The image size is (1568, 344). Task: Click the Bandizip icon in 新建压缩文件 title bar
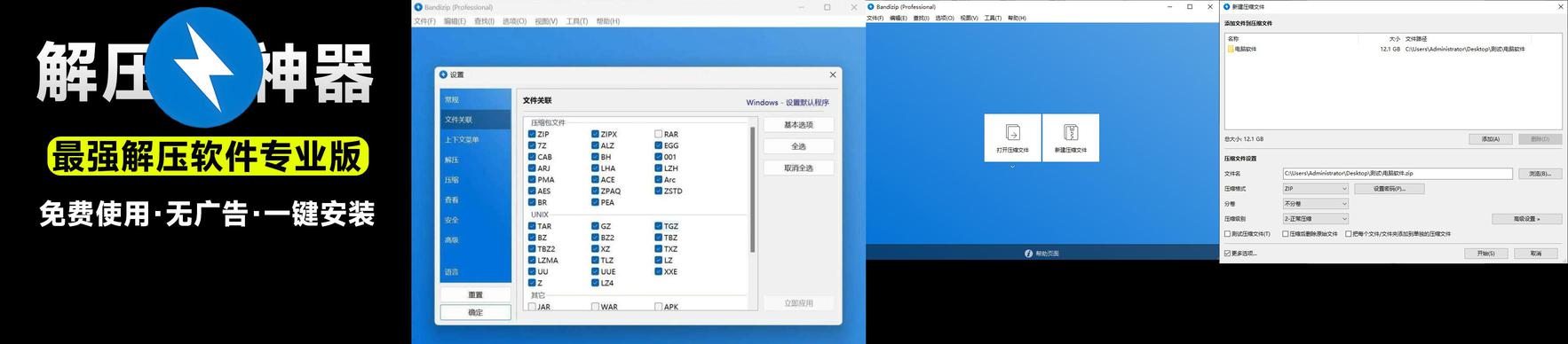coord(1227,7)
